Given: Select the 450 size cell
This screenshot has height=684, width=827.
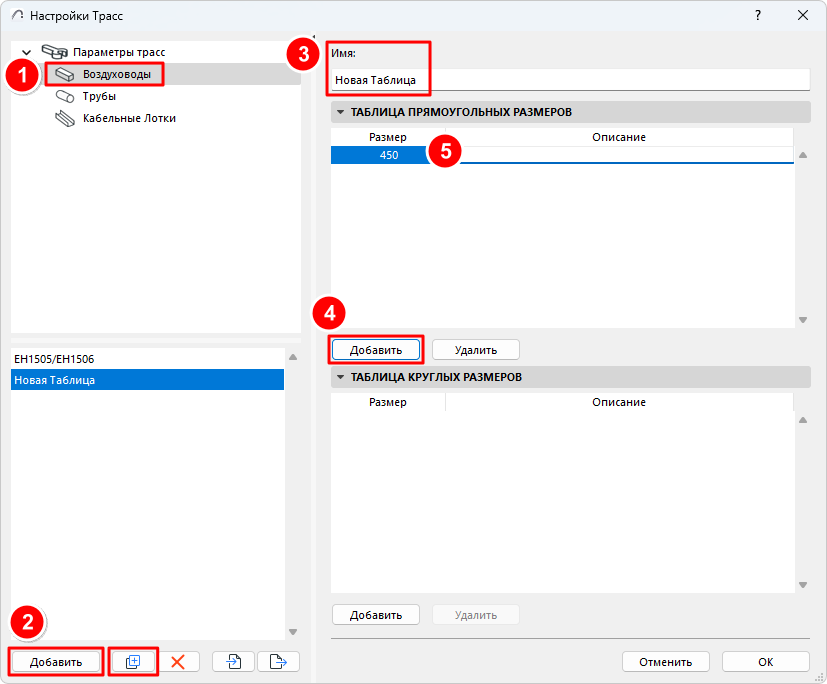Looking at the screenshot, I should tap(388, 155).
